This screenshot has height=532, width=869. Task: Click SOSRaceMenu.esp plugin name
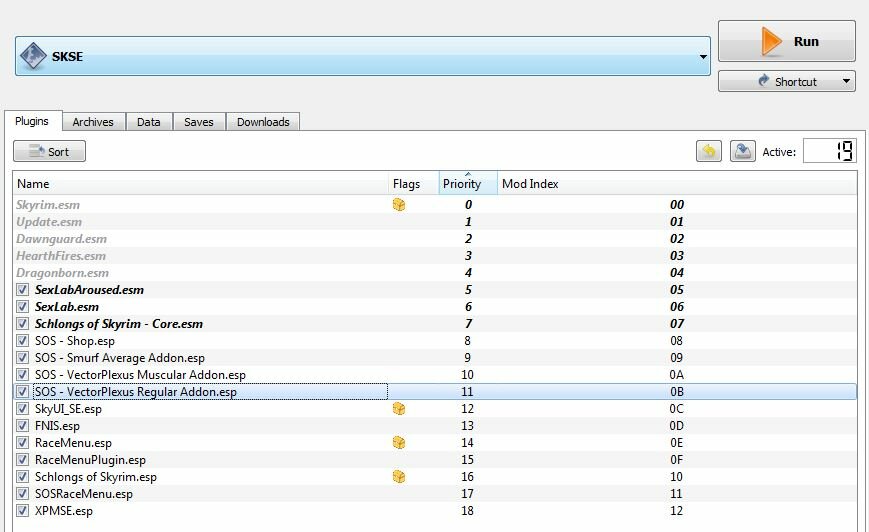pos(84,493)
